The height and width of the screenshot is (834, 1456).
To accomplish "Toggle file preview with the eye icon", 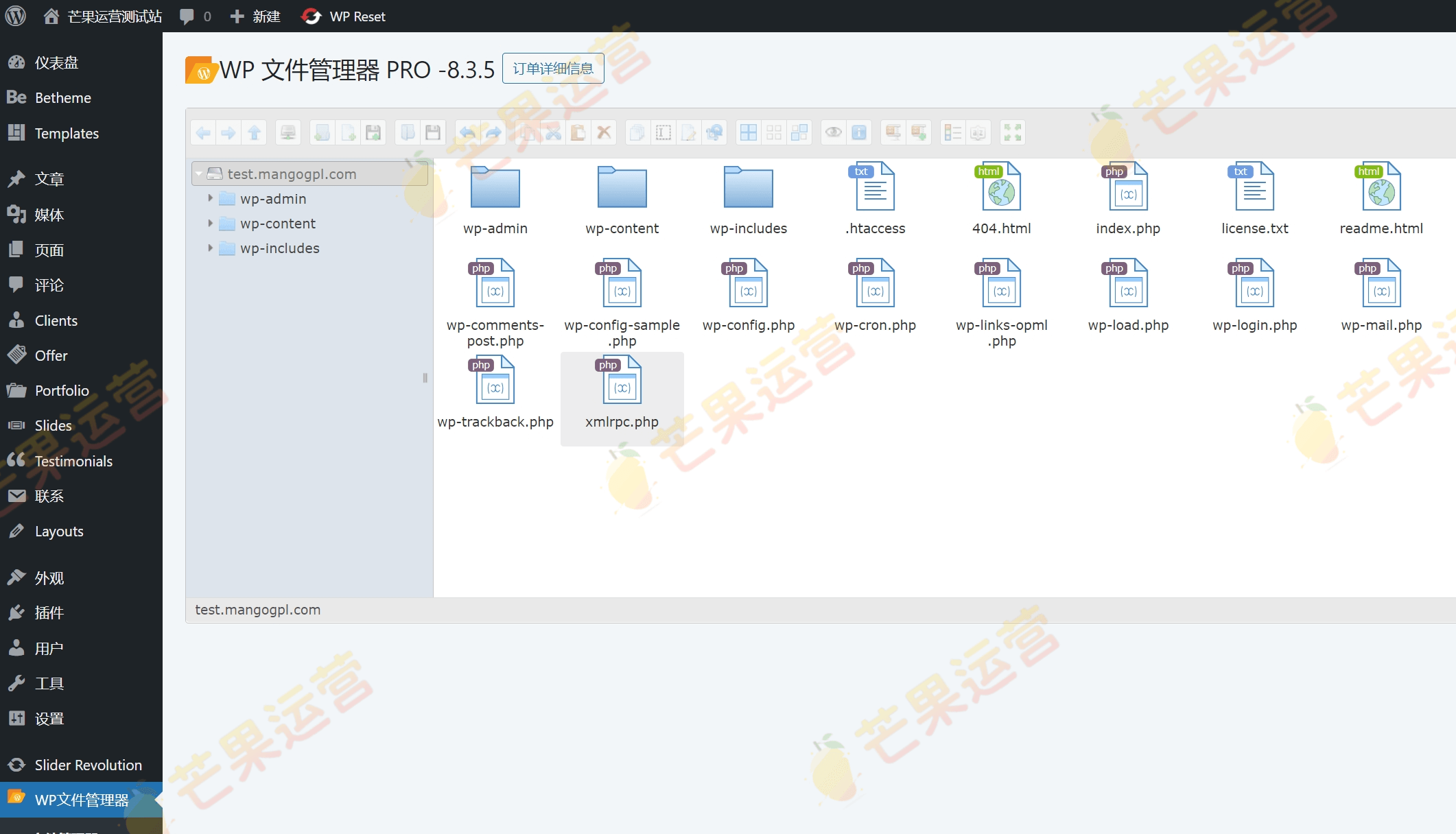I will 833,132.
